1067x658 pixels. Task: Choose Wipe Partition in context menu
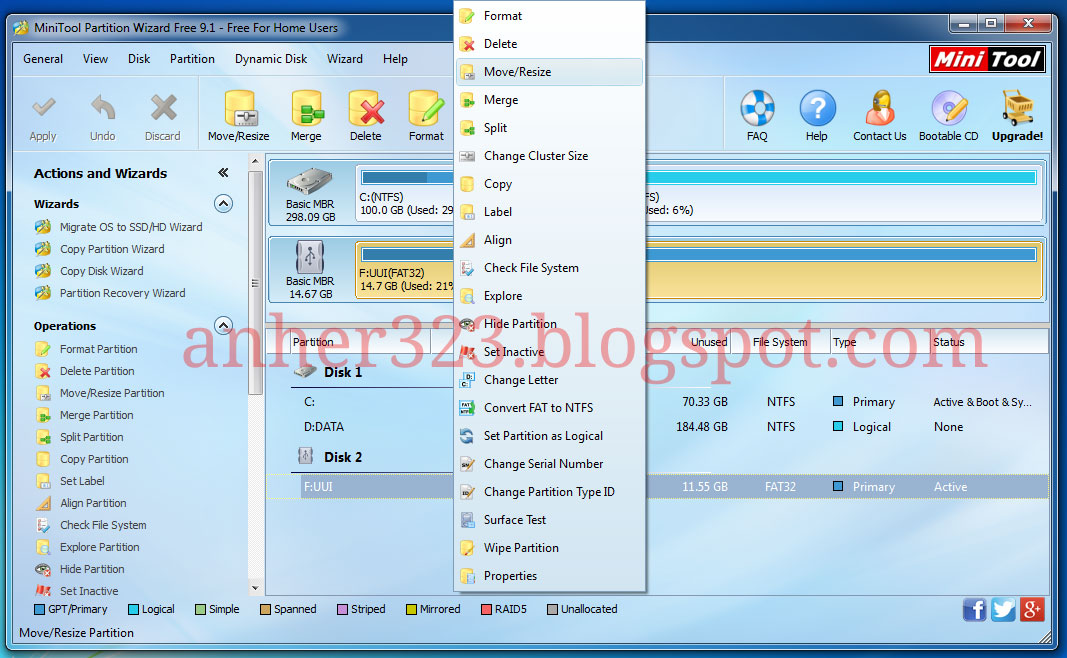(x=549, y=548)
